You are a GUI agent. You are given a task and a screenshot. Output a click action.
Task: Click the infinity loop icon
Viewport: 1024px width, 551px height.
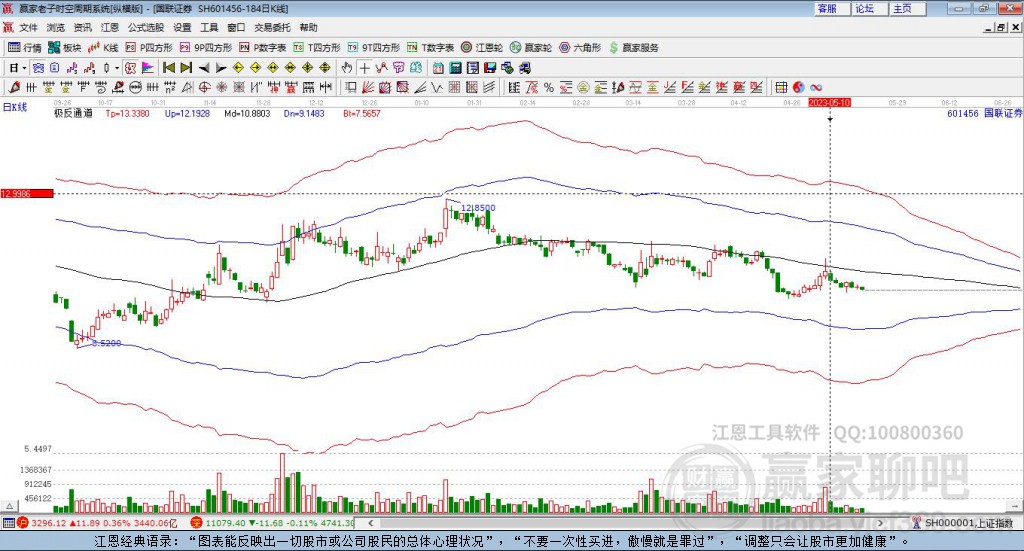(x=816, y=87)
